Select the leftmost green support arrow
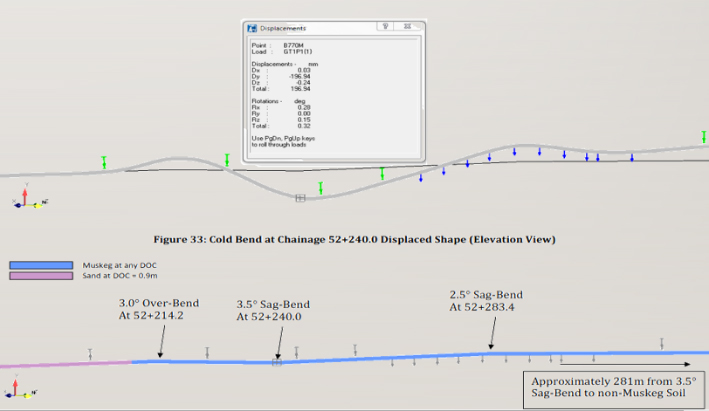 click(x=103, y=162)
